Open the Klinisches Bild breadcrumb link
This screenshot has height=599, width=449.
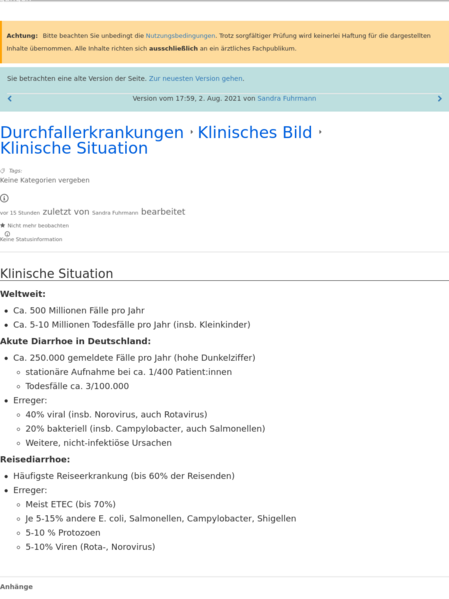255,133
